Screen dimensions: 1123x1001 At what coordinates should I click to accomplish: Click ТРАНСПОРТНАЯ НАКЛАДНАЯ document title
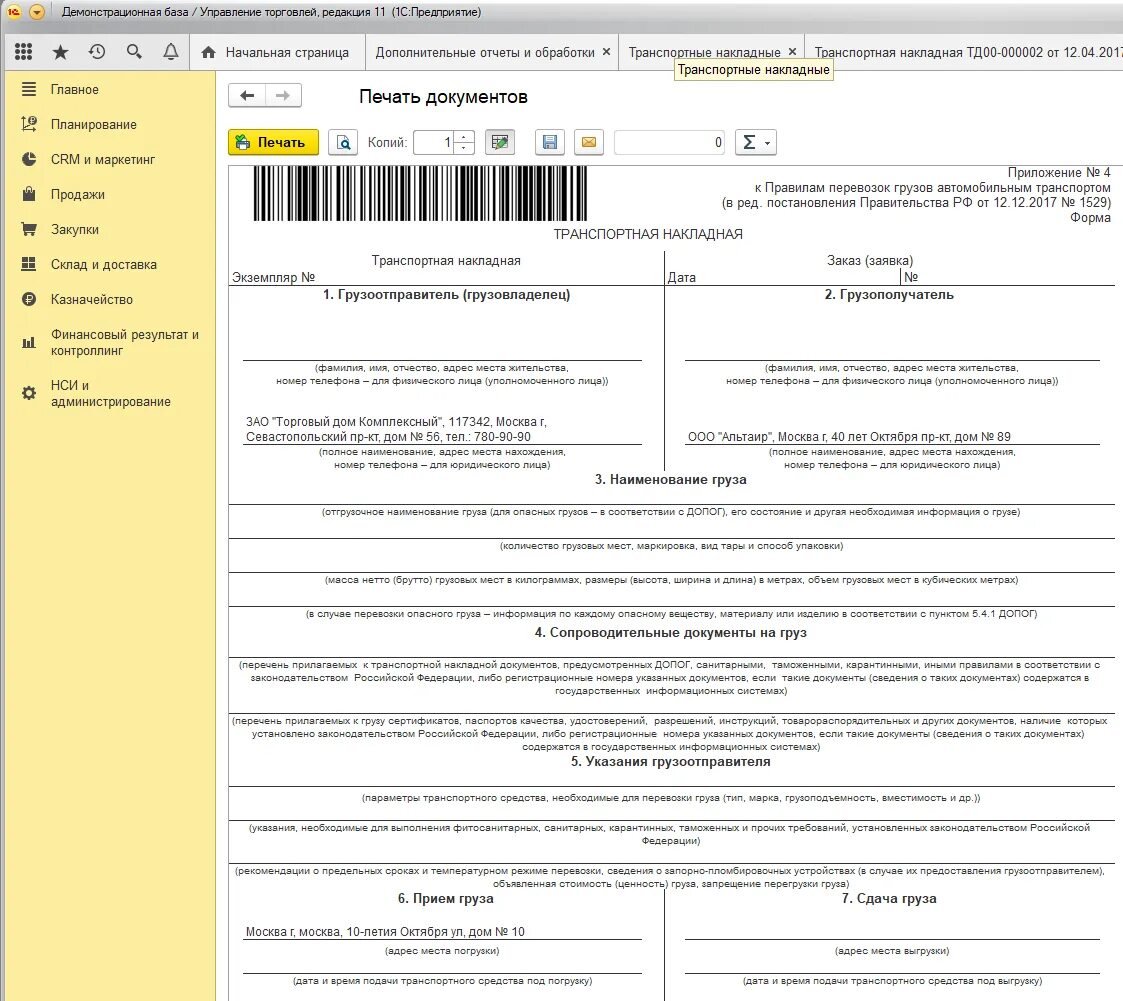pyautogui.click(x=647, y=234)
